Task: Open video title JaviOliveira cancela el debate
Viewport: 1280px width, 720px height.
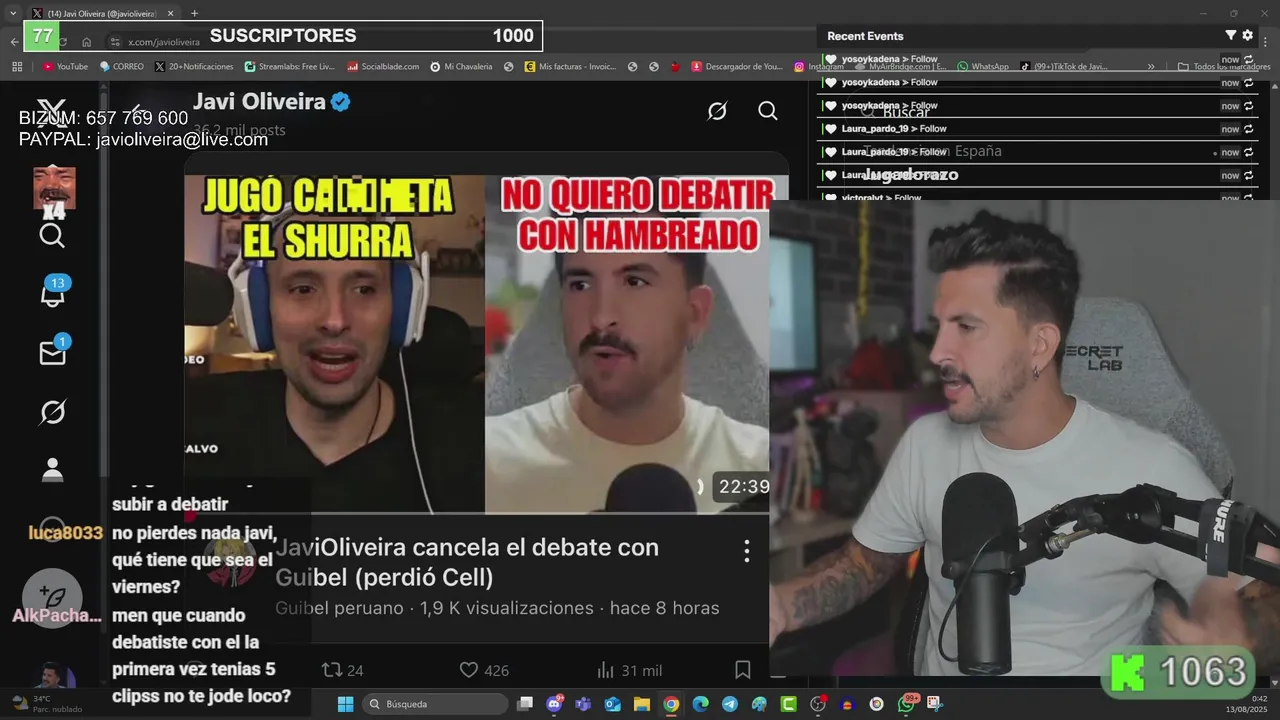Action: pos(467,562)
